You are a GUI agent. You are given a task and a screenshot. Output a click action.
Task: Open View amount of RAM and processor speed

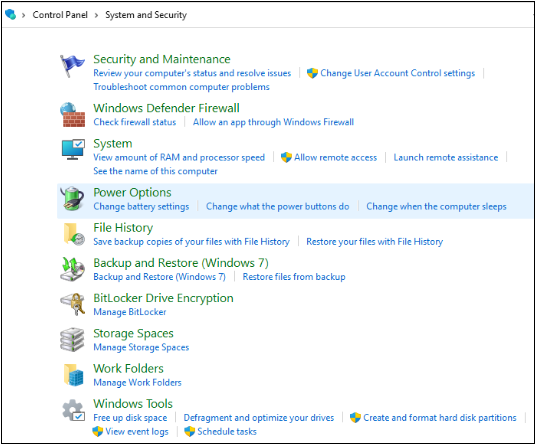tap(179, 157)
